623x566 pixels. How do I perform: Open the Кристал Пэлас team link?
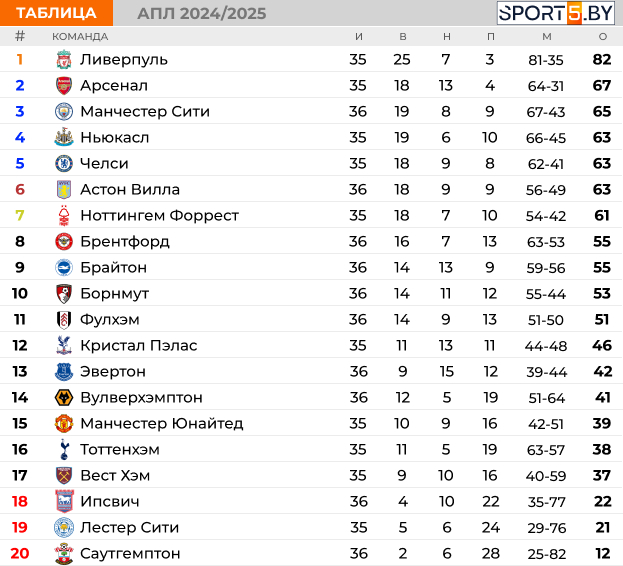[138, 346]
